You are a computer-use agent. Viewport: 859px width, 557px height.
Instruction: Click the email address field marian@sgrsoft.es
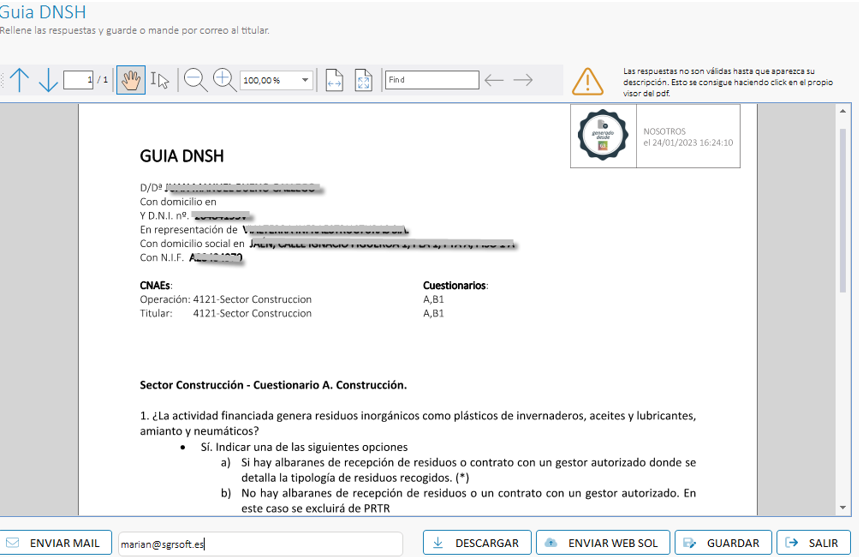pyautogui.click(x=260, y=544)
